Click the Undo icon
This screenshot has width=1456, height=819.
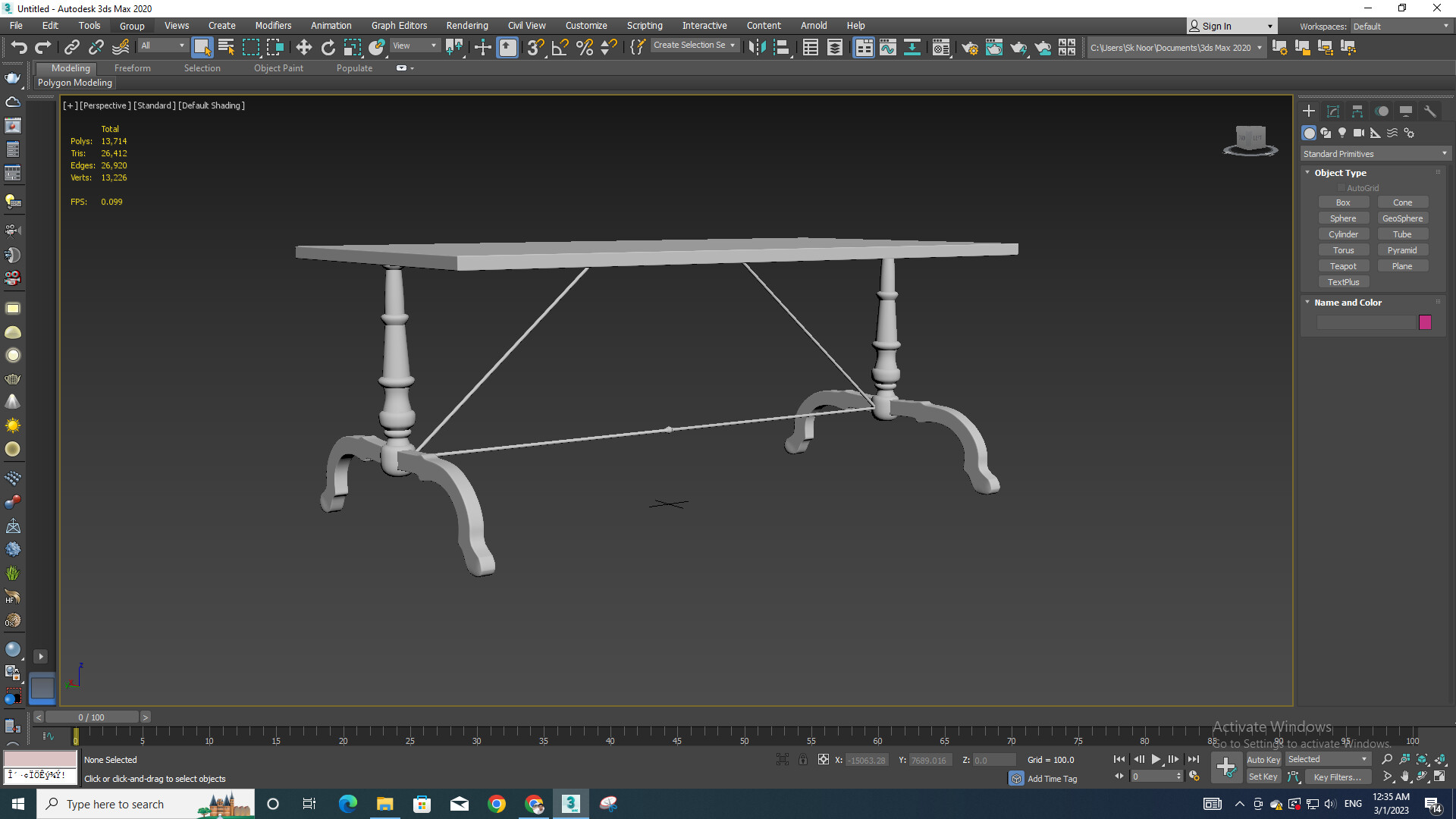19,47
